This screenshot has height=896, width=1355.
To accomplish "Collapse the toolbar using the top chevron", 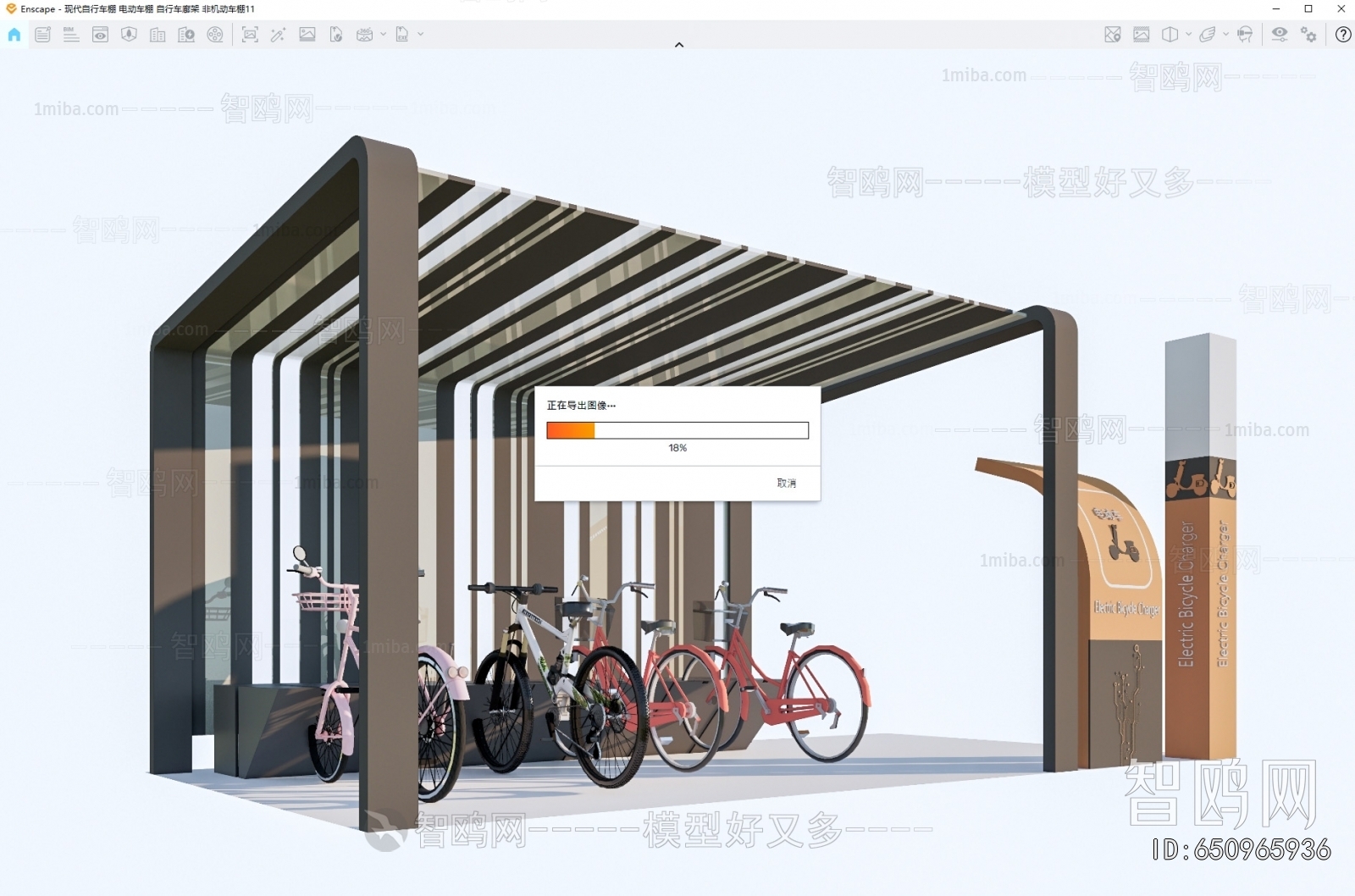I will [x=678, y=45].
